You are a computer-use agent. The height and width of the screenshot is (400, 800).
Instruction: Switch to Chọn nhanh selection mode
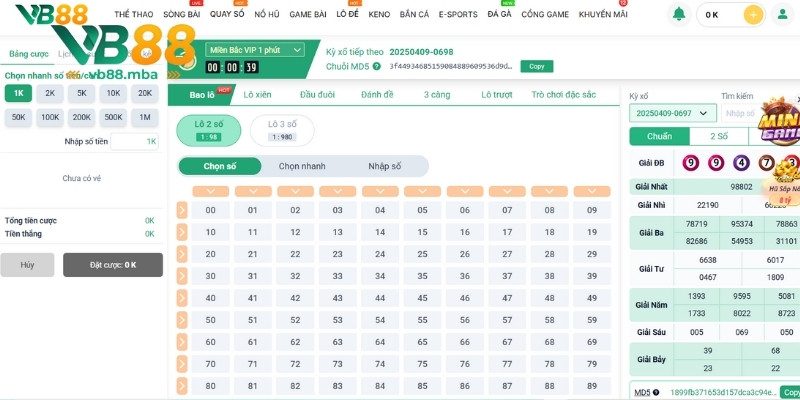[302, 166]
